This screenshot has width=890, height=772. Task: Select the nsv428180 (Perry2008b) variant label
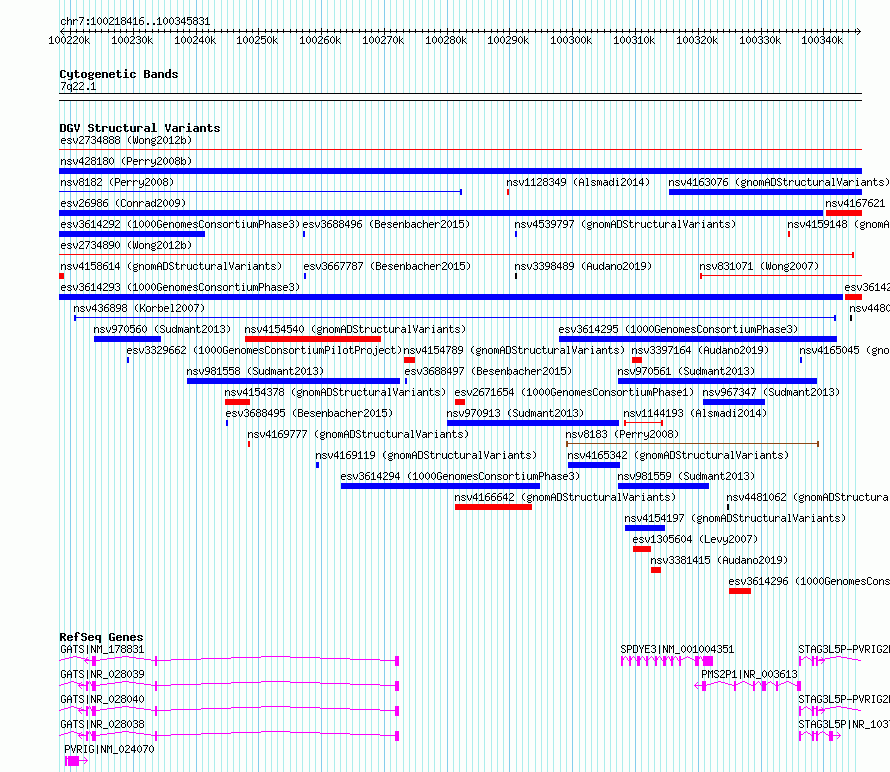(126, 161)
